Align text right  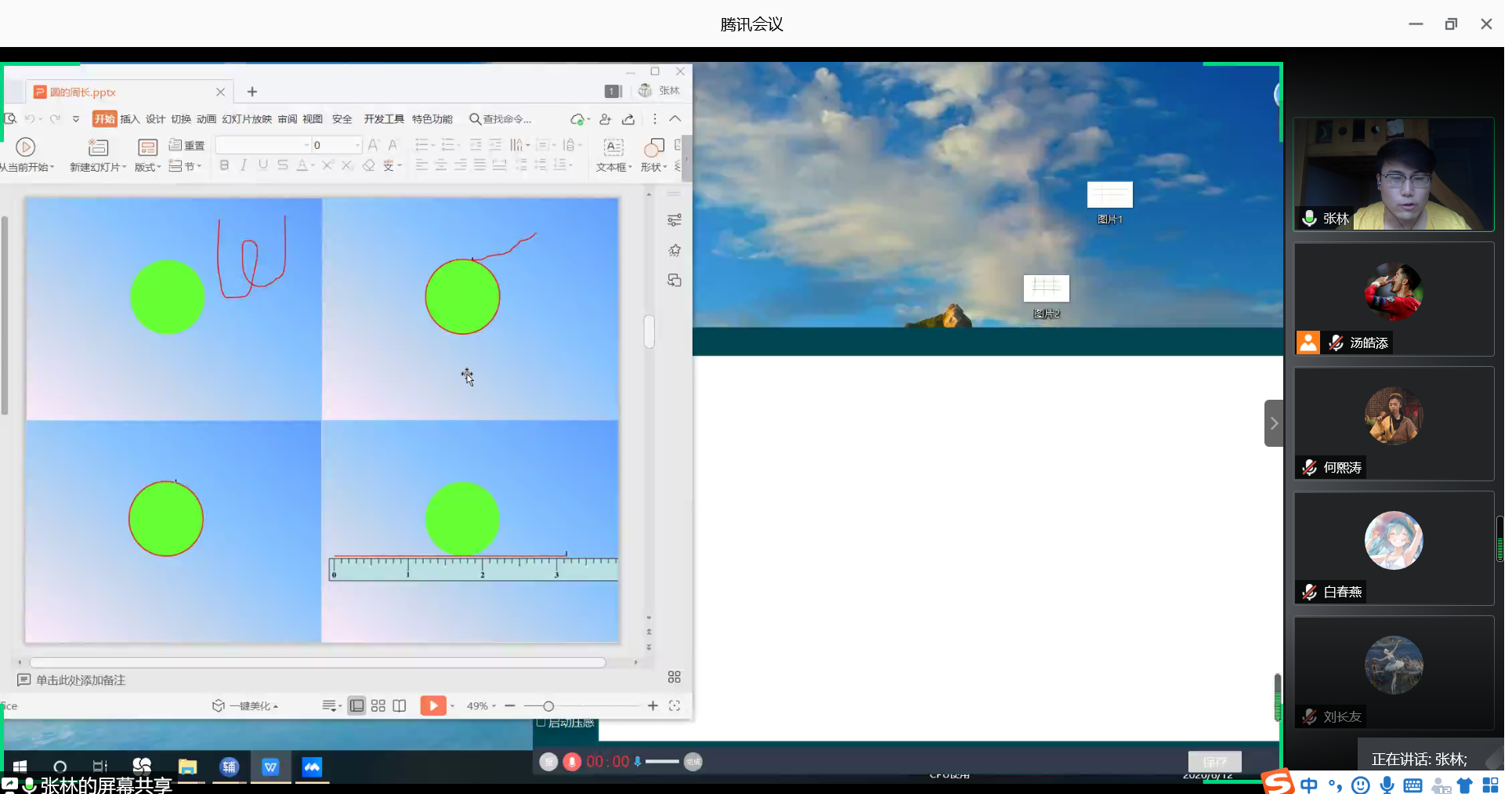(x=461, y=165)
